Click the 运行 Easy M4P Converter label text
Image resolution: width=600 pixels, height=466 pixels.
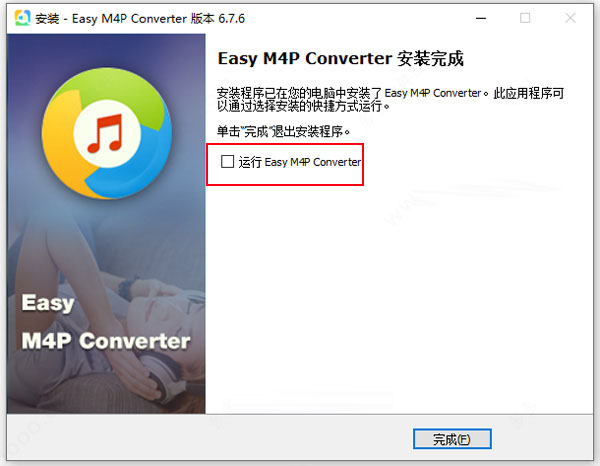(x=300, y=162)
